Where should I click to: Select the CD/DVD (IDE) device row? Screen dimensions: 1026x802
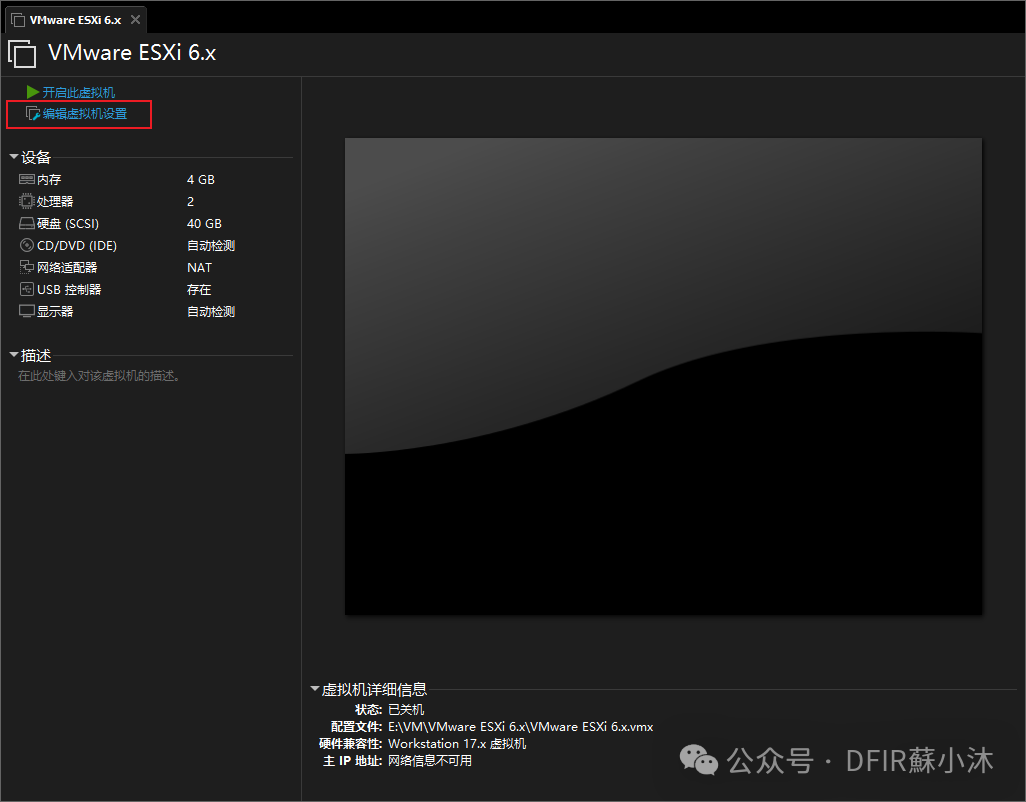pos(155,245)
